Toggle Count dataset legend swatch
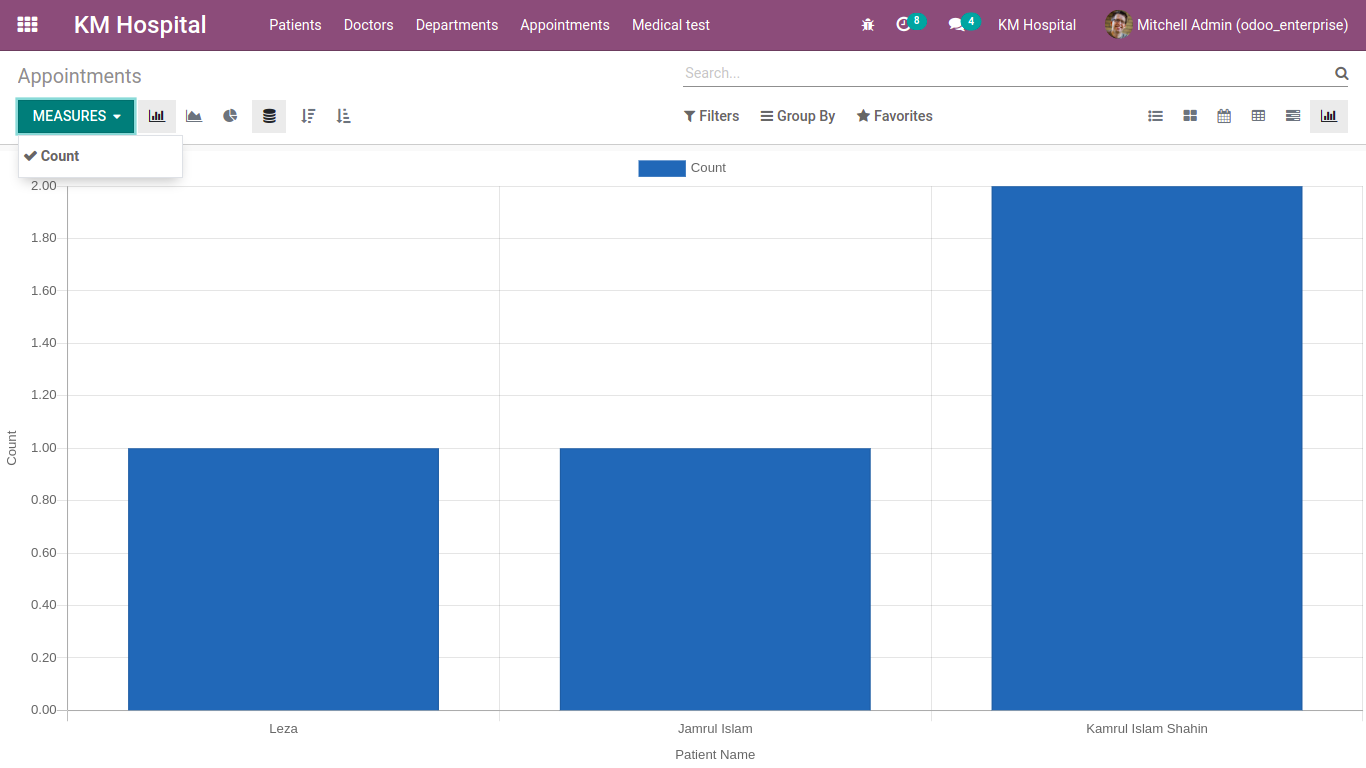The image size is (1366, 768). [x=662, y=168]
